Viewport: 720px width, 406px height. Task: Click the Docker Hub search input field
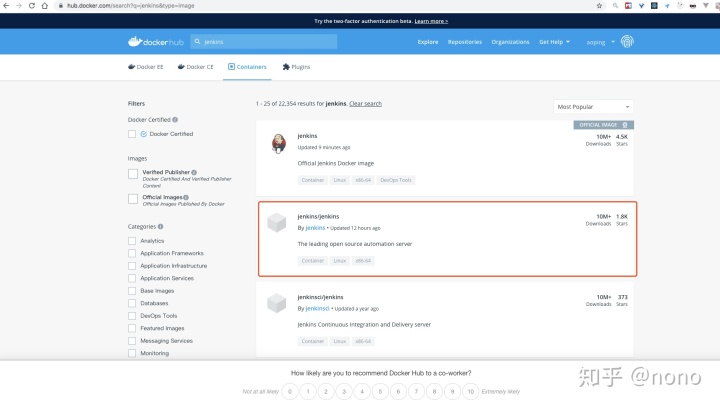[x=264, y=42]
